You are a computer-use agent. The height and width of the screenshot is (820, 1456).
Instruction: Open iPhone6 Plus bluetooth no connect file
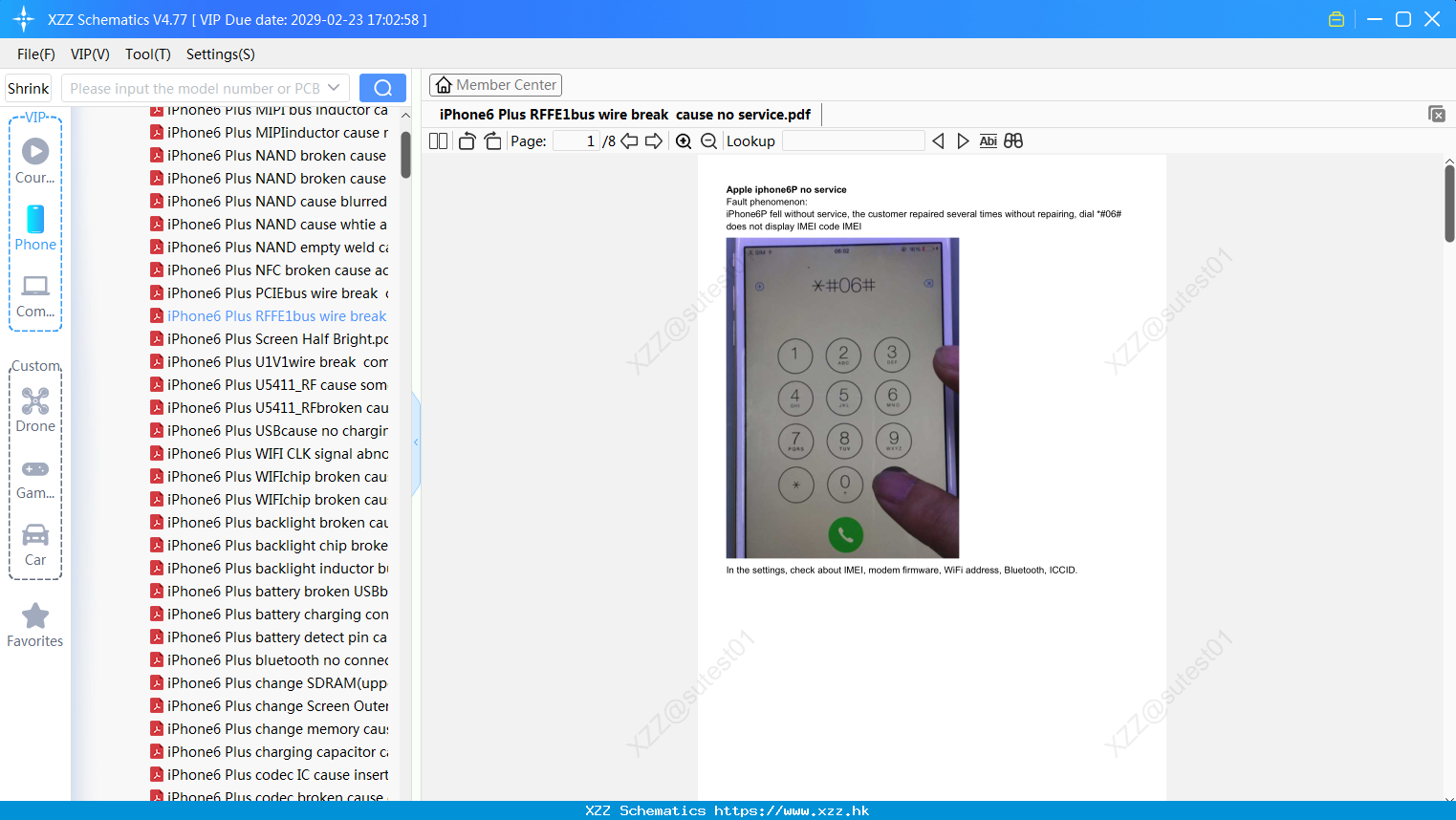pos(269,660)
